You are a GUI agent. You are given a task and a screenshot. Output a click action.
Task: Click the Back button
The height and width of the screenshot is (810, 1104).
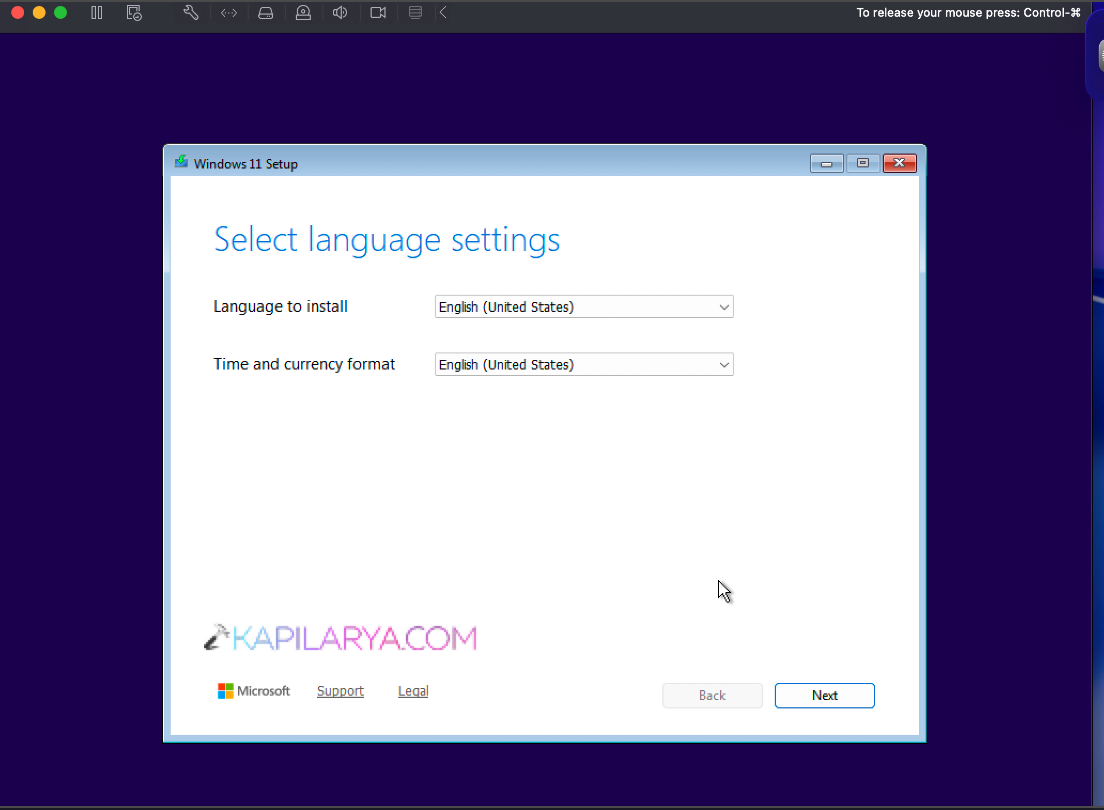[x=712, y=695]
